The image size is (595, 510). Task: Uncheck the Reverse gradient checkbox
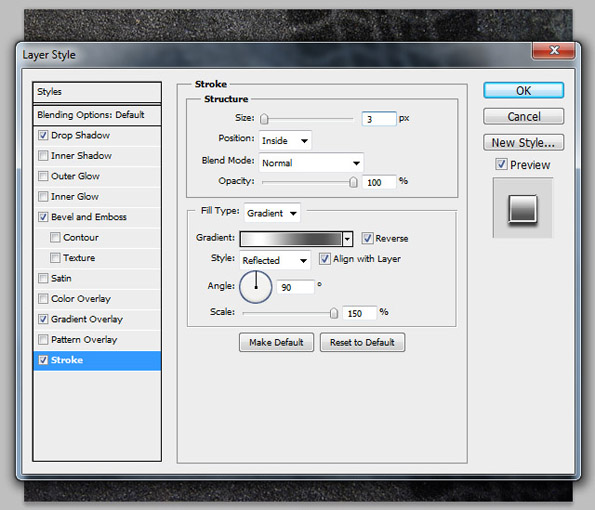pos(367,238)
